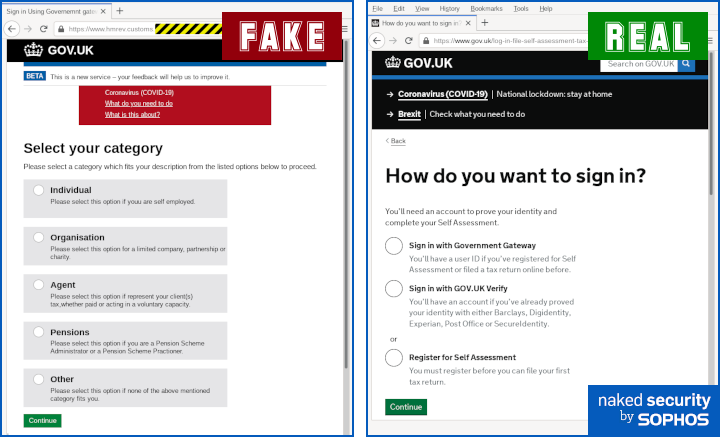Viewport: 720px width, 437px height.
Task: Click 'National lockdown: stay at home' text
Action: [x=554, y=94]
